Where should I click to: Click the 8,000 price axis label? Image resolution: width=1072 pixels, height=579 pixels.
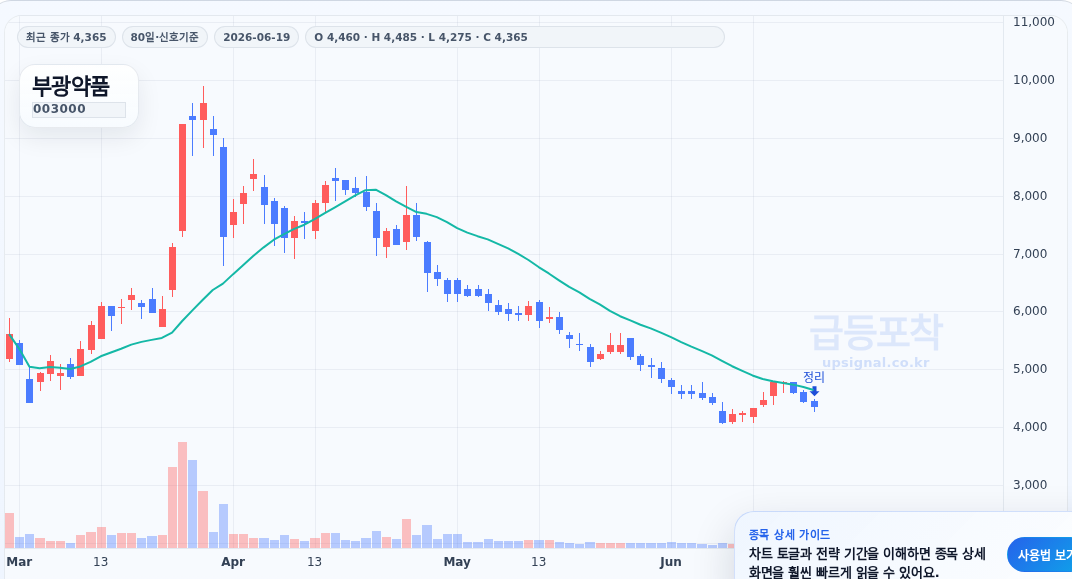[1030, 196]
